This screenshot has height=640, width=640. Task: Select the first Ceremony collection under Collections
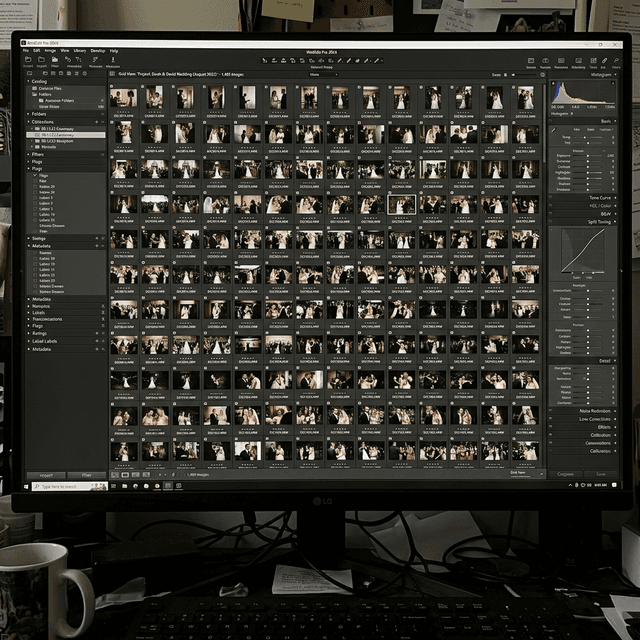[66, 129]
